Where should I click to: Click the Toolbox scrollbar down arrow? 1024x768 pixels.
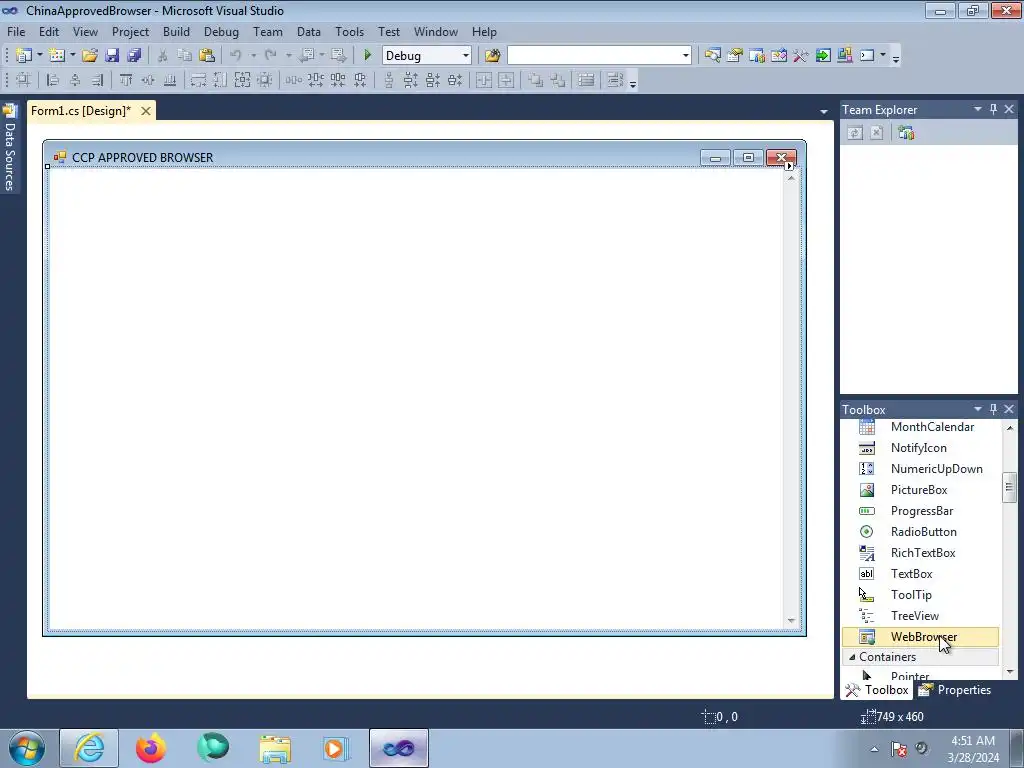[1010, 672]
